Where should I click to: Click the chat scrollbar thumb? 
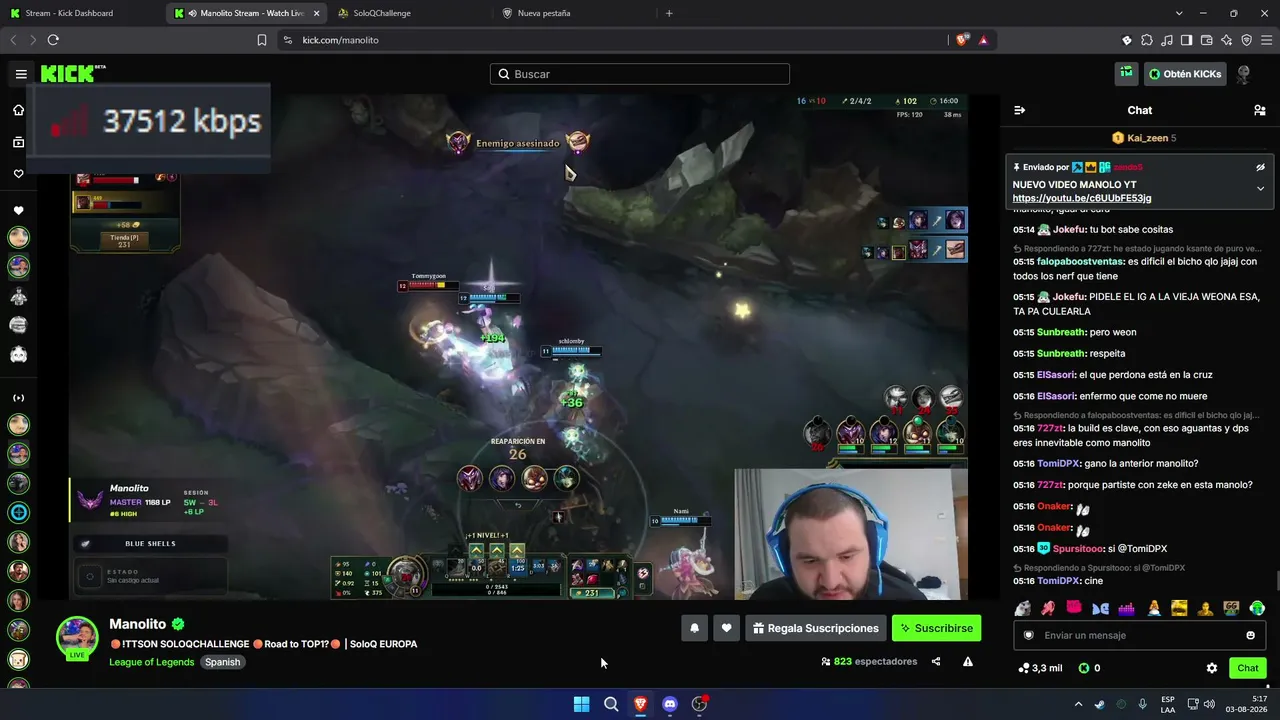click(x=1277, y=581)
